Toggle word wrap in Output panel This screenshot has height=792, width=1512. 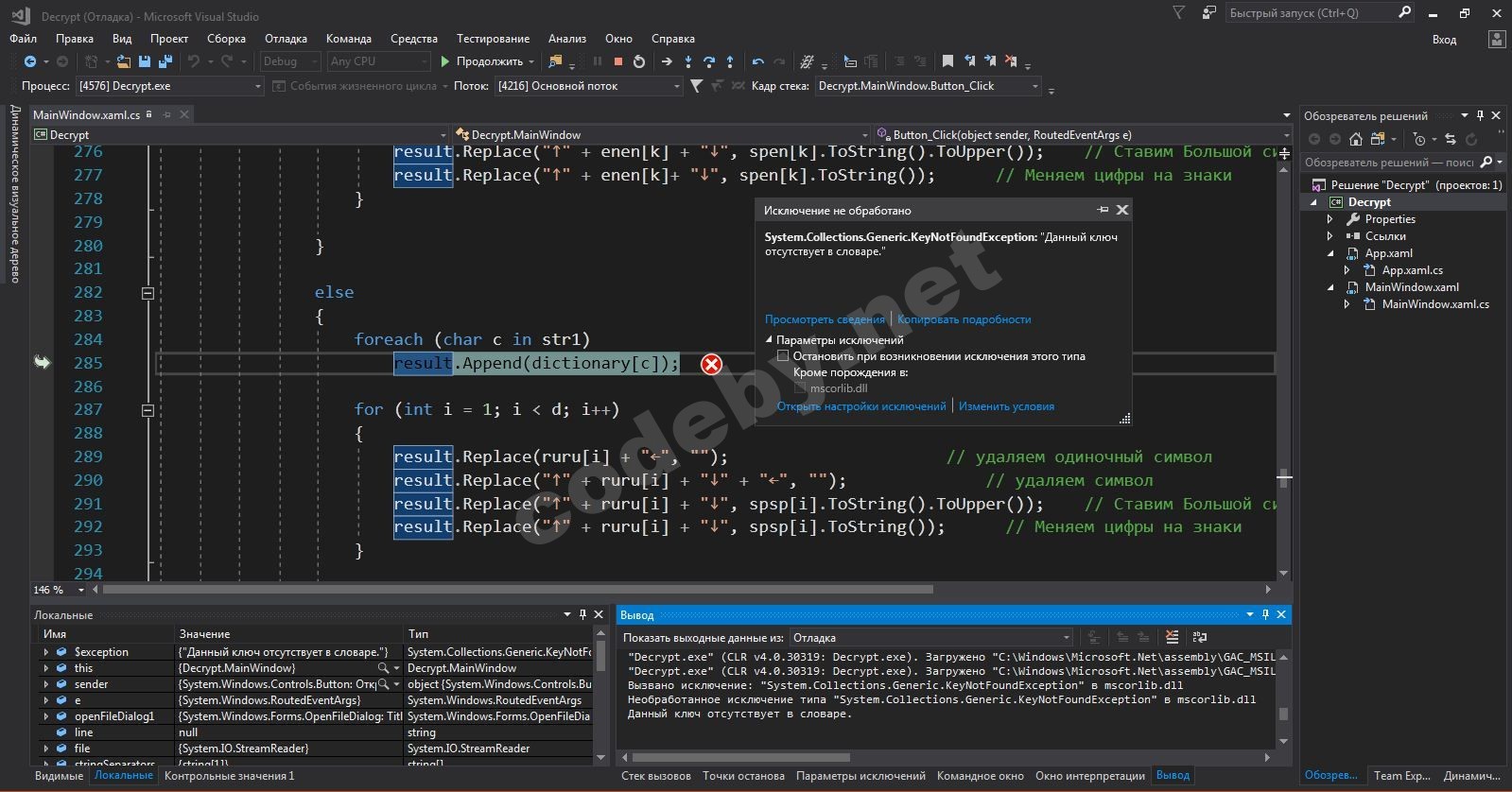pyautogui.click(x=1200, y=637)
